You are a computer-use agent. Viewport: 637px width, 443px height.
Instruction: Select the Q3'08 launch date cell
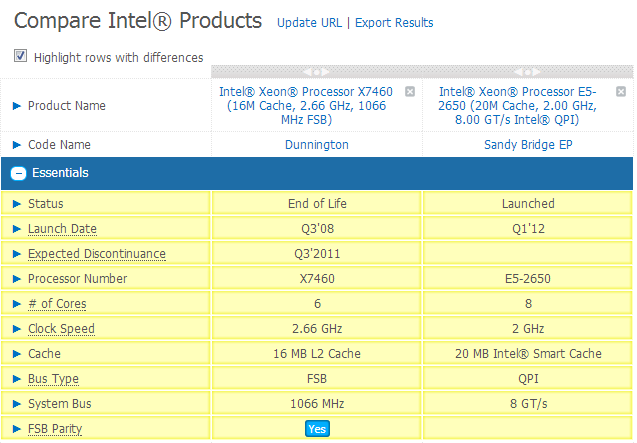[x=316, y=228]
